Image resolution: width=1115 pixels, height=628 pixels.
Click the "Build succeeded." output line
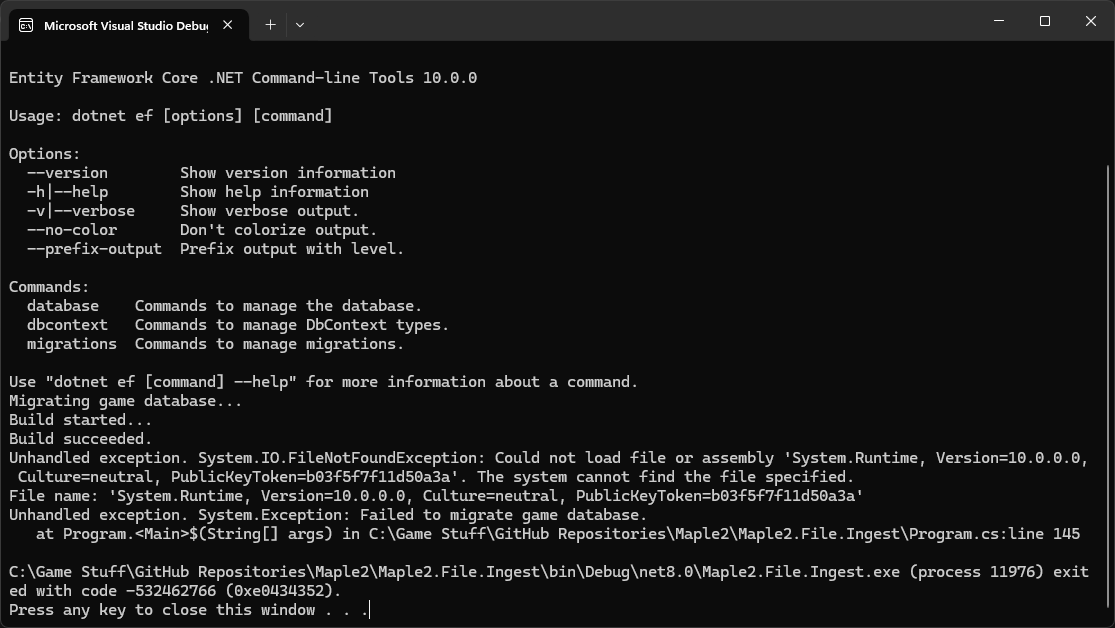coord(81,439)
